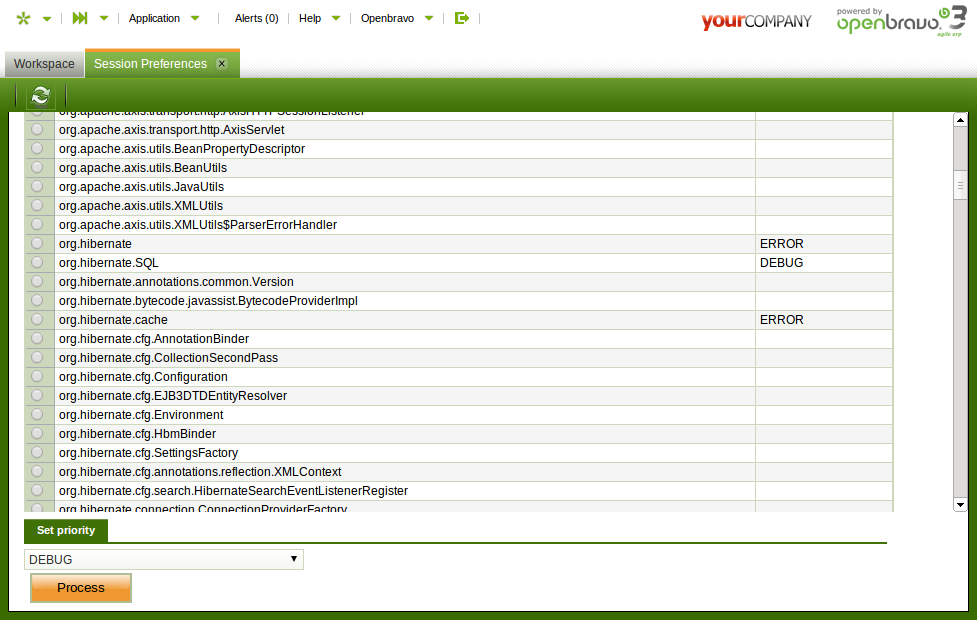Select radio button for org.hibernate.cache
The height and width of the screenshot is (621, 977).
pos(37,320)
